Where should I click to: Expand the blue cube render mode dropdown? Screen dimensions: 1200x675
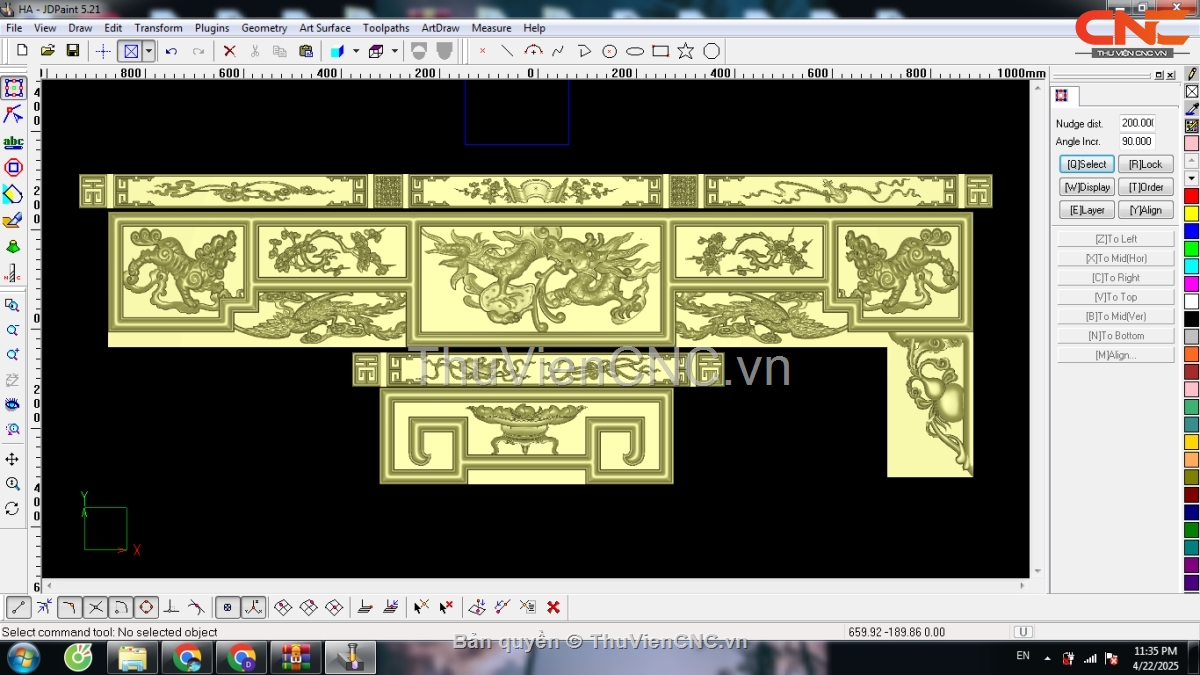point(356,51)
